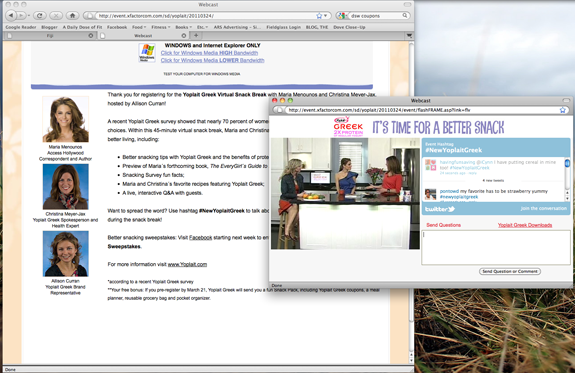Click the Windows Media logo icon
575x373 pixels.
(147, 53)
